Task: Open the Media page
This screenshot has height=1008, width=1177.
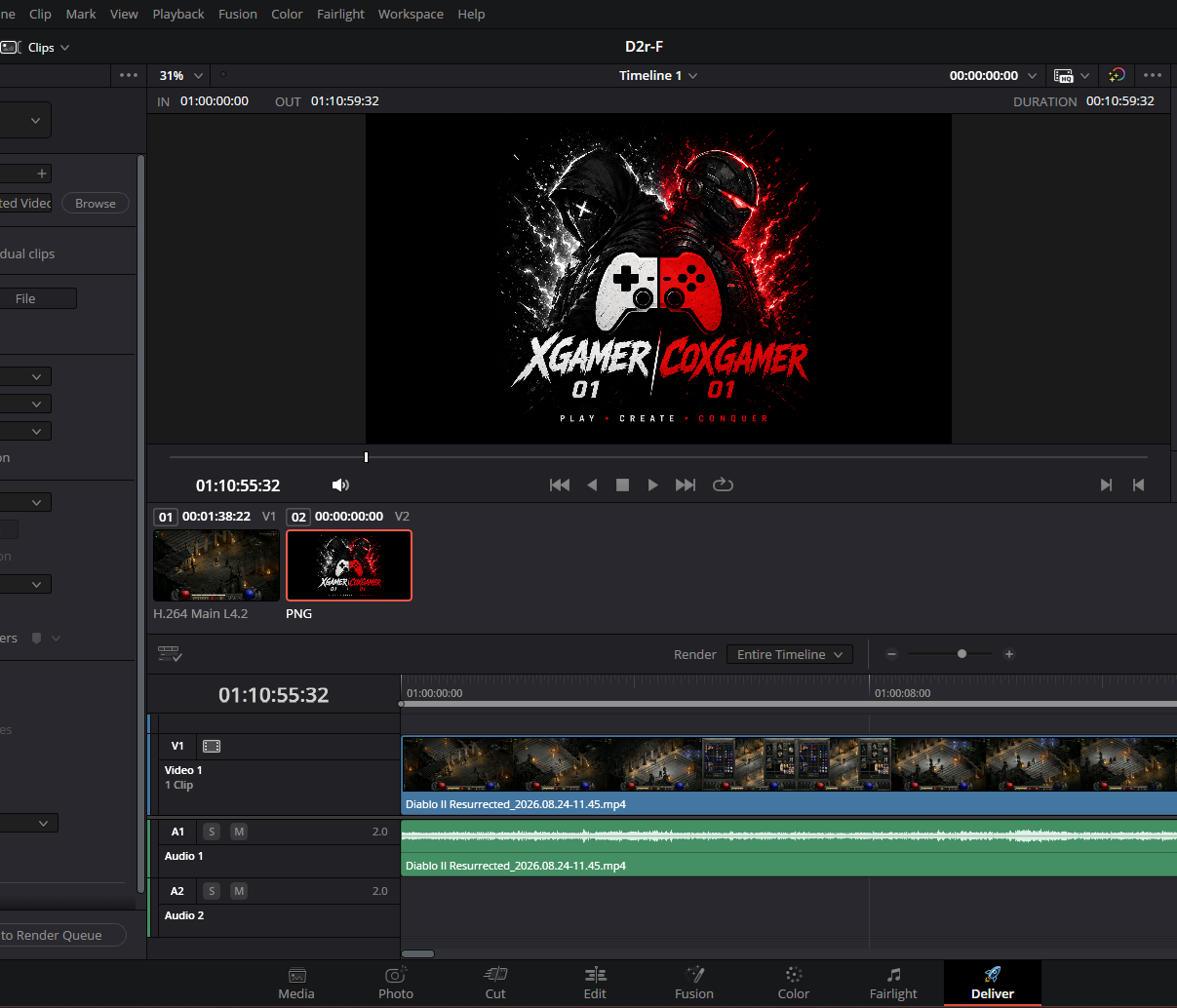Action: pos(296,984)
